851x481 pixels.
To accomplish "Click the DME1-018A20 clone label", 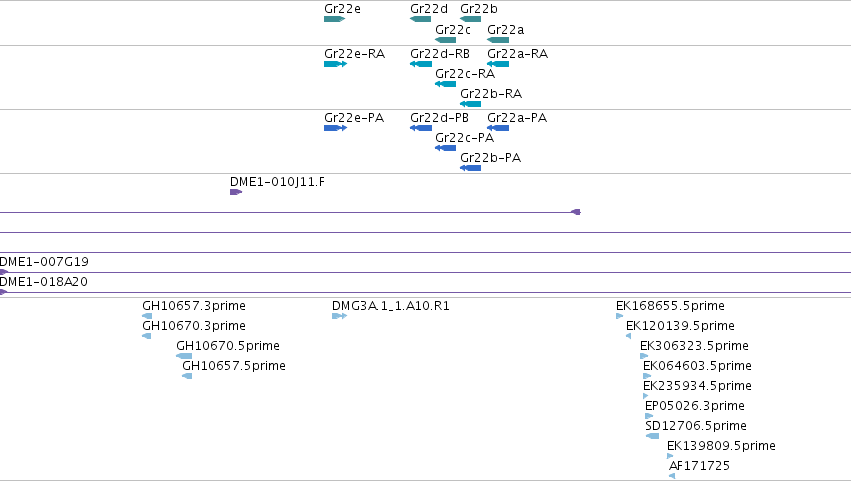I will (43, 282).
